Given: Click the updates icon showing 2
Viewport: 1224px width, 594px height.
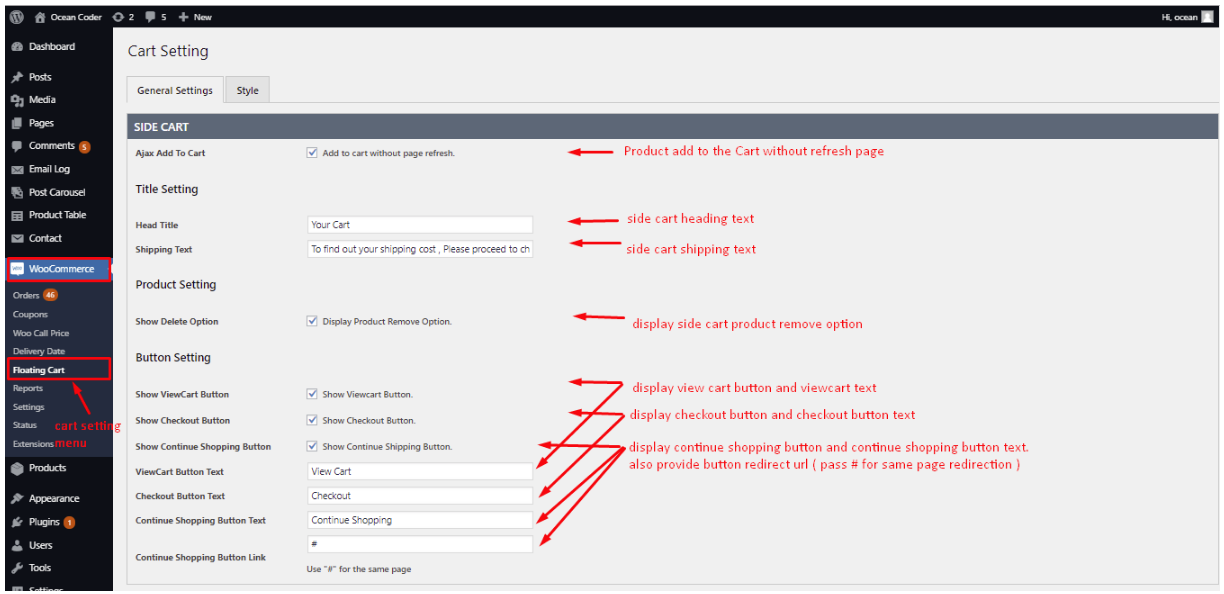Looking at the screenshot, I should [119, 17].
